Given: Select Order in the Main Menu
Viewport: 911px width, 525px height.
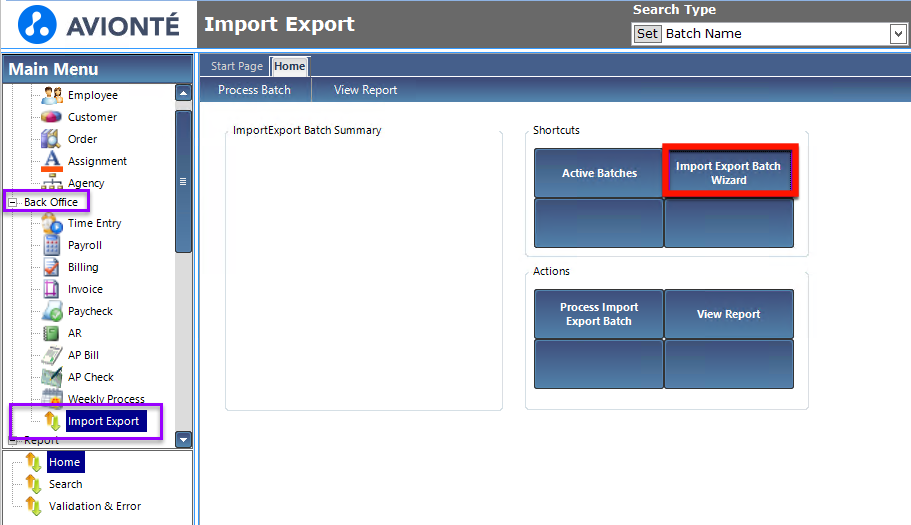Looking at the screenshot, I should pos(83,139).
